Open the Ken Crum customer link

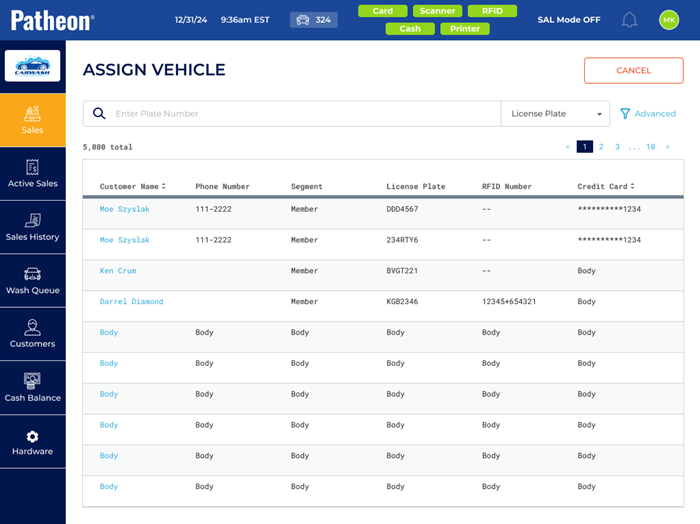[x=118, y=271]
